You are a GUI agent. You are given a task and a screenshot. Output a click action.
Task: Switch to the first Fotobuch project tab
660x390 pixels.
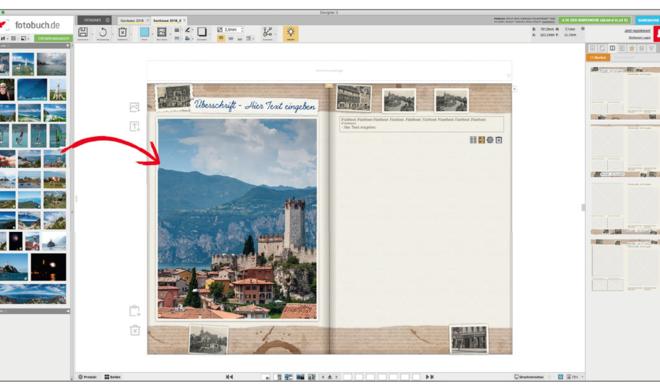[x=132, y=20]
